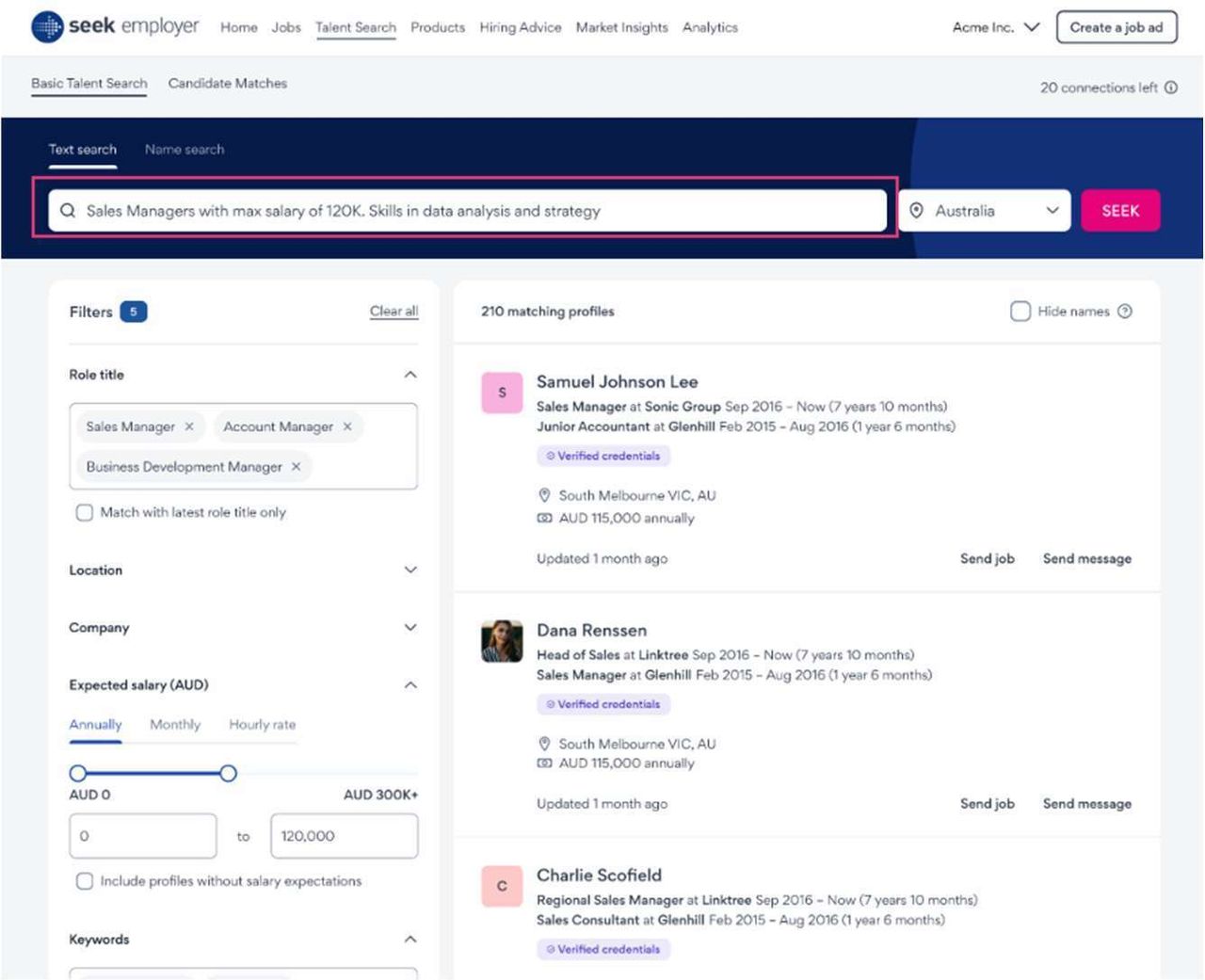Select the Text search tab
The width and height of the screenshot is (1205, 980).
click(x=83, y=149)
